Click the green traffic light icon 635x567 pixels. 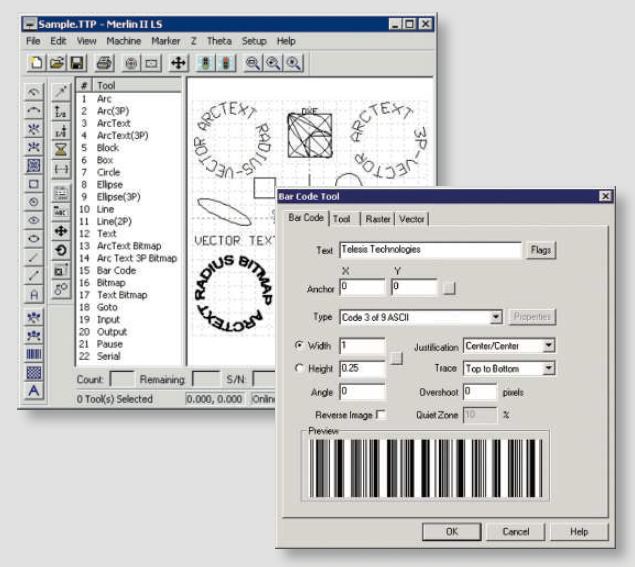coord(206,63)
